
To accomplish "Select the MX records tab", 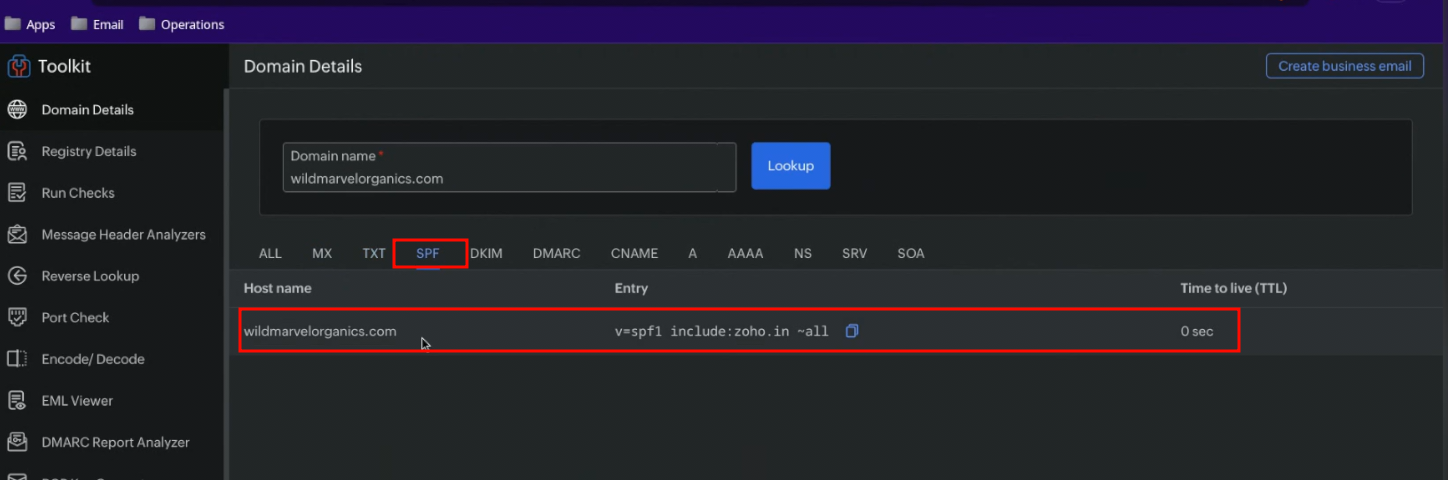I will [x=322, y=254].
